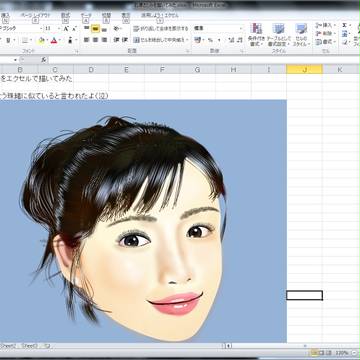Click inside the formula bar
360x360 pixels.
(x=203, y=60)
